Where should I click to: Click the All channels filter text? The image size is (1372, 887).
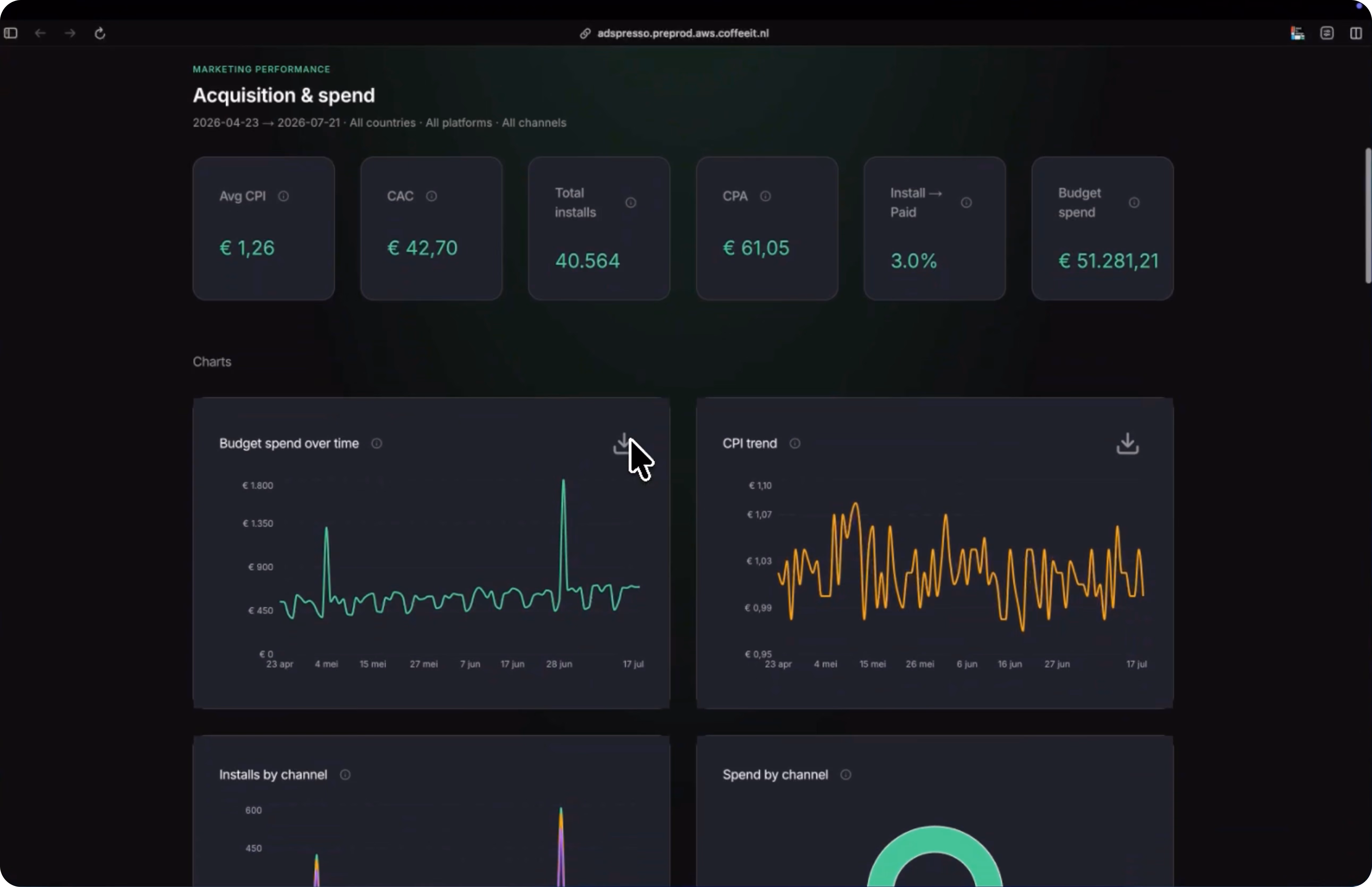click(534, 123)
